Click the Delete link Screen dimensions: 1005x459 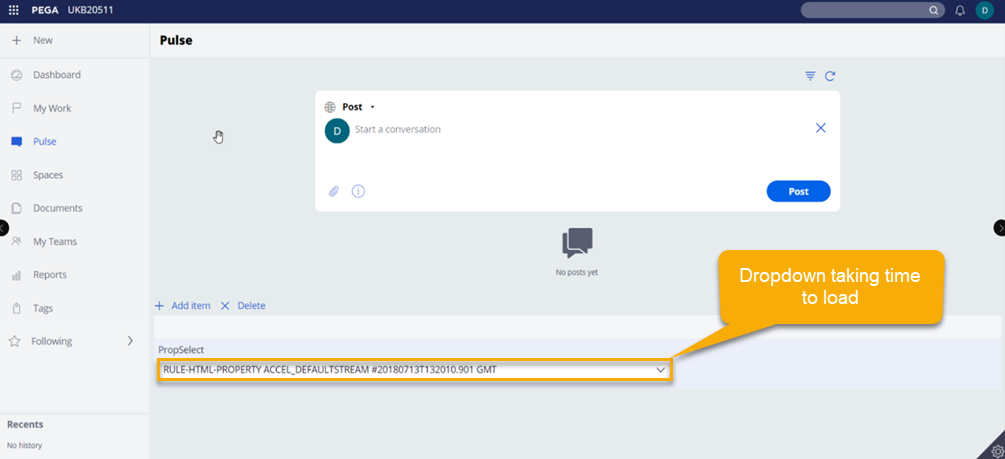point(250,306)
